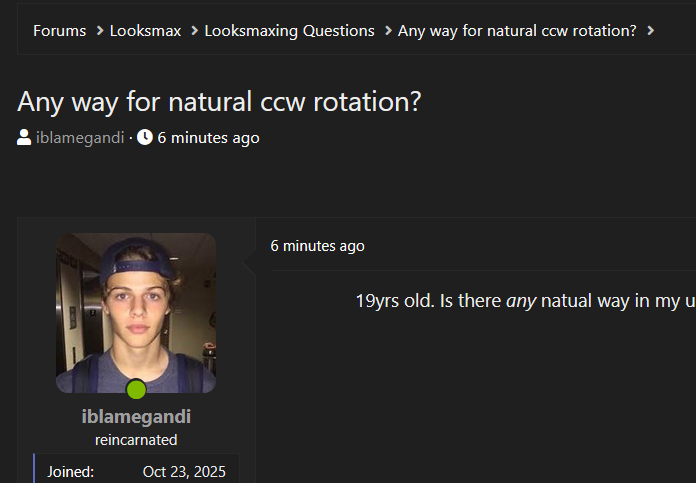
Task: Click the iblamegandi username below the avatar
Action: (x=136, y=416)
